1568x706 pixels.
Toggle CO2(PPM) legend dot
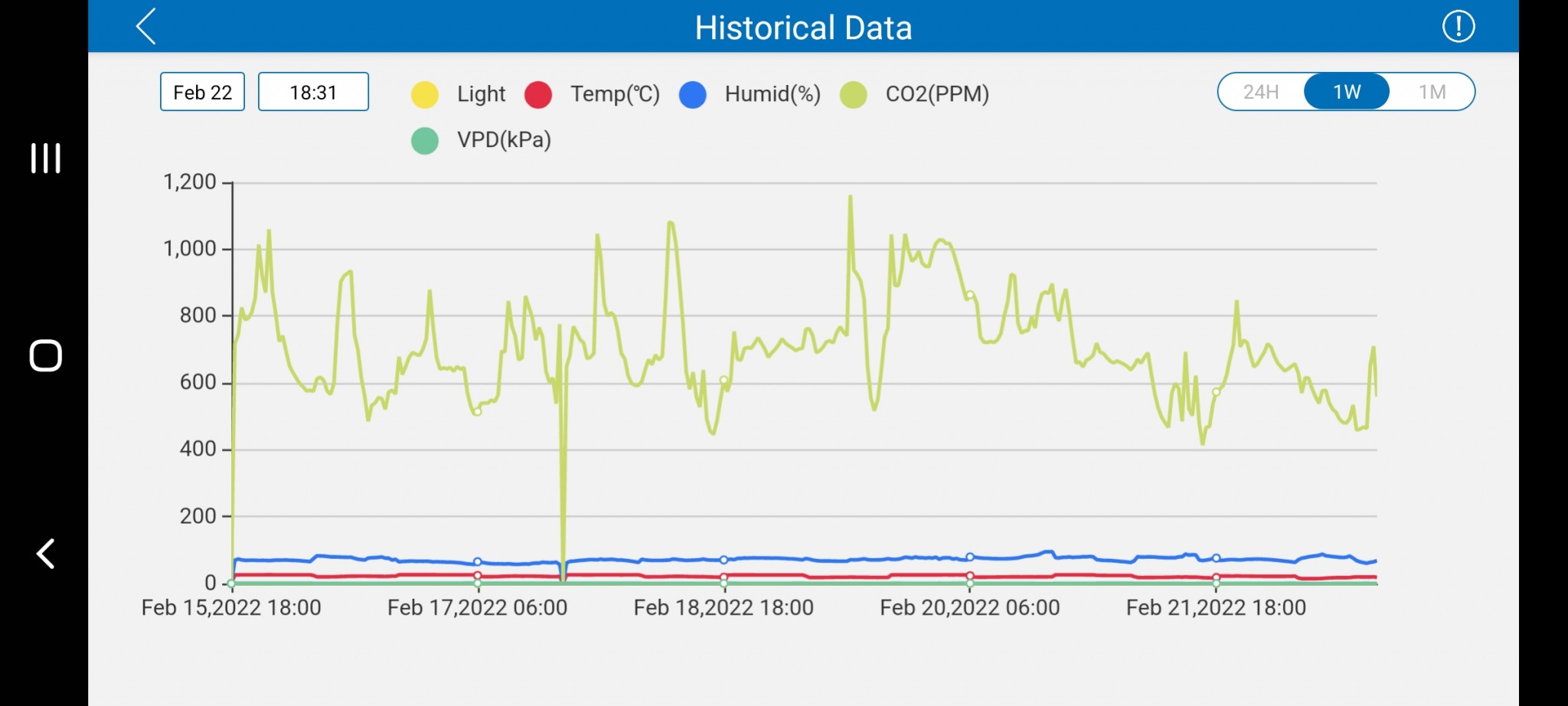(853, 94)
